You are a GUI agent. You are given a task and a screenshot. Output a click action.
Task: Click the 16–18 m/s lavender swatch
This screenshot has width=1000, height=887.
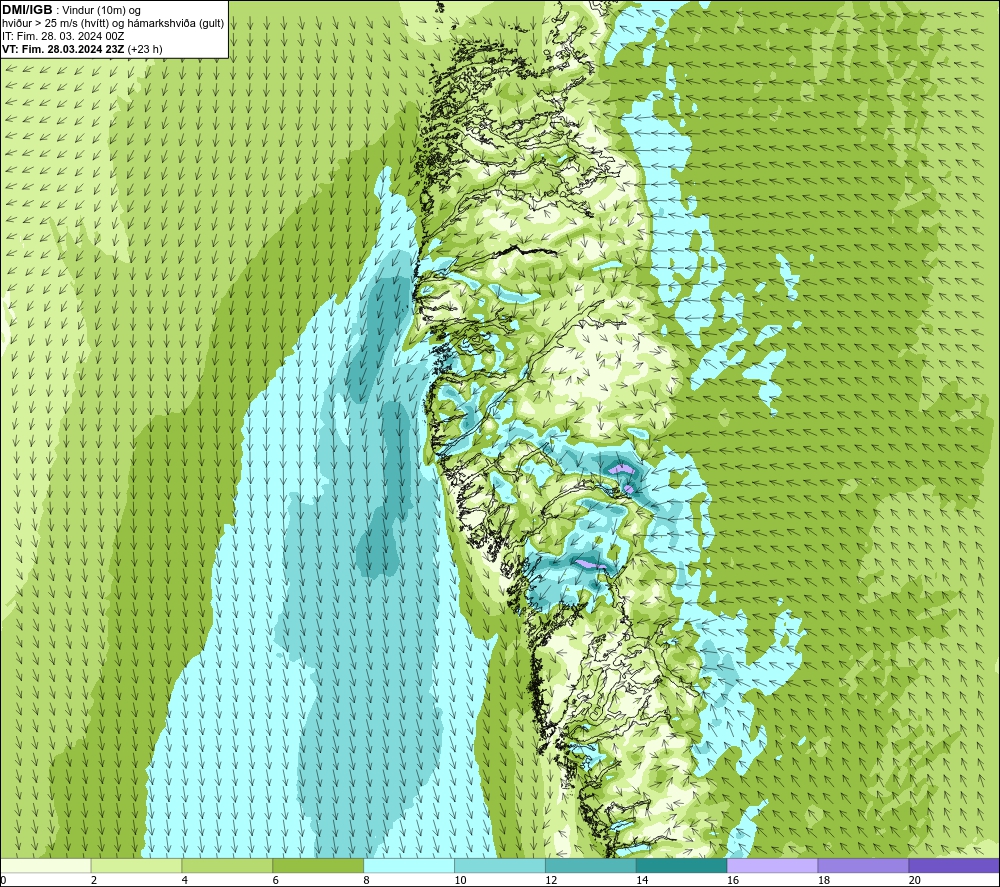click(x=772, y=865)
